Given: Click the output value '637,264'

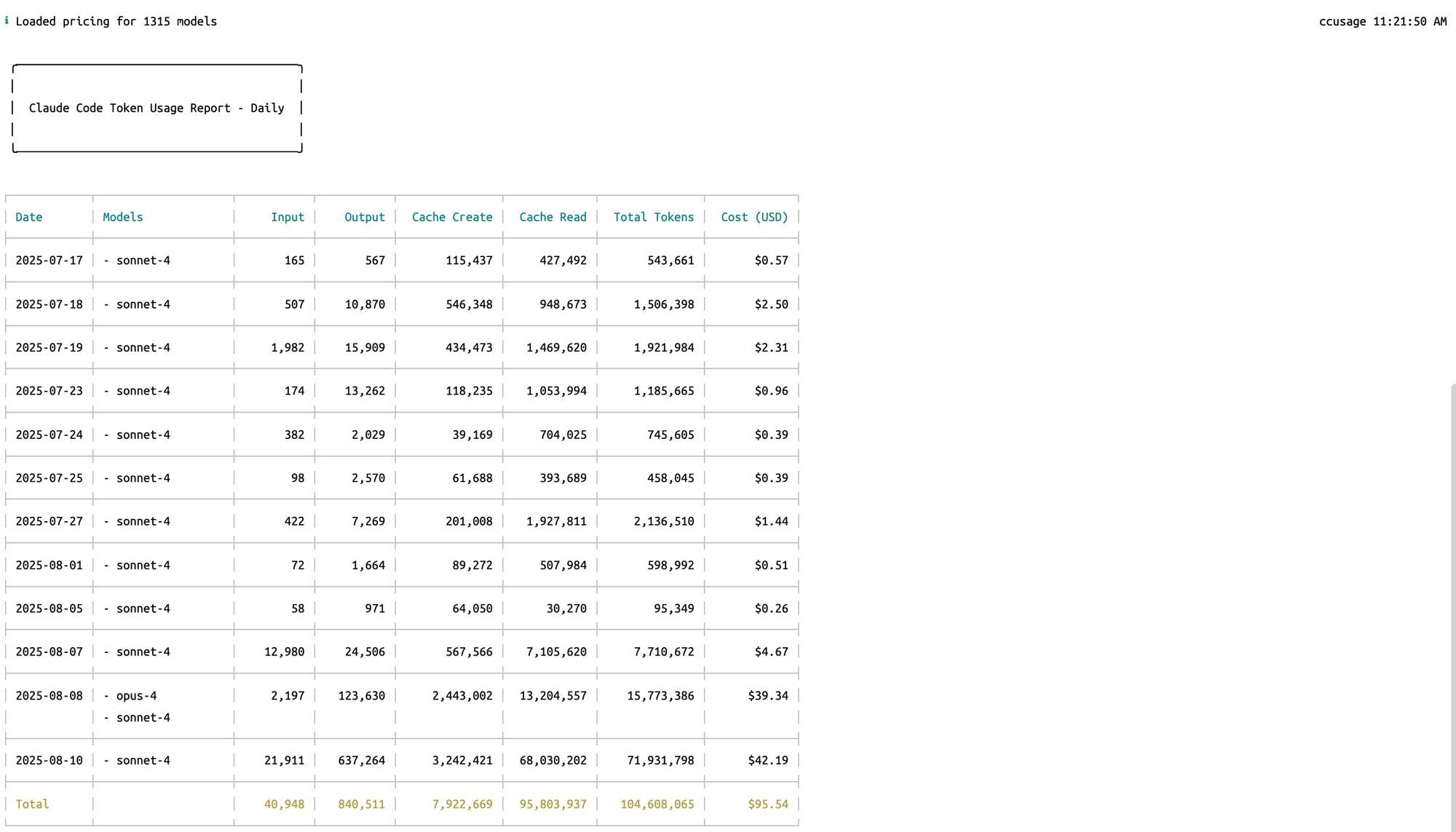Looking at the screenshot, I should click(362, 760).
